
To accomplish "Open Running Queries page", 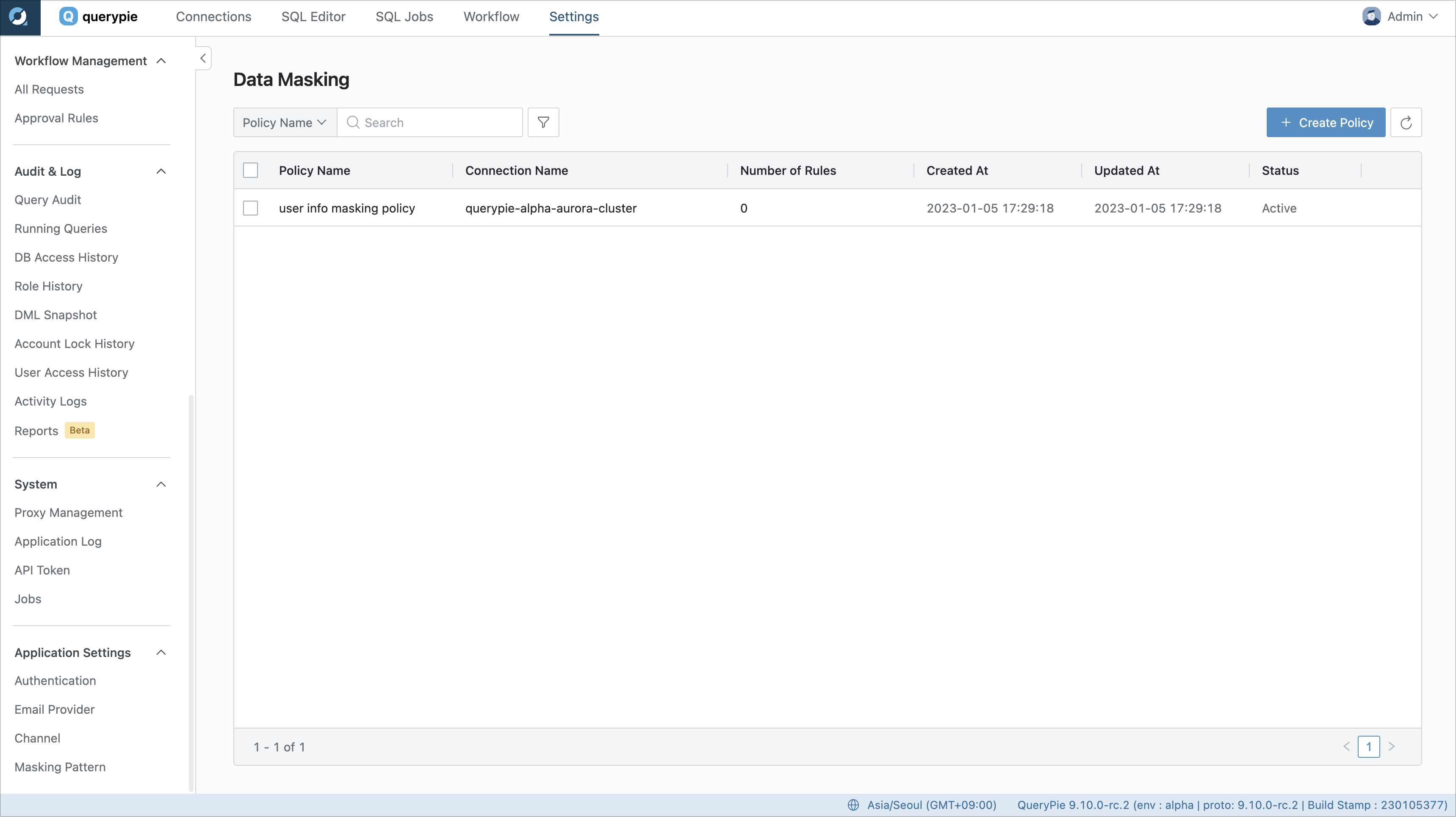I will (61, 228).
